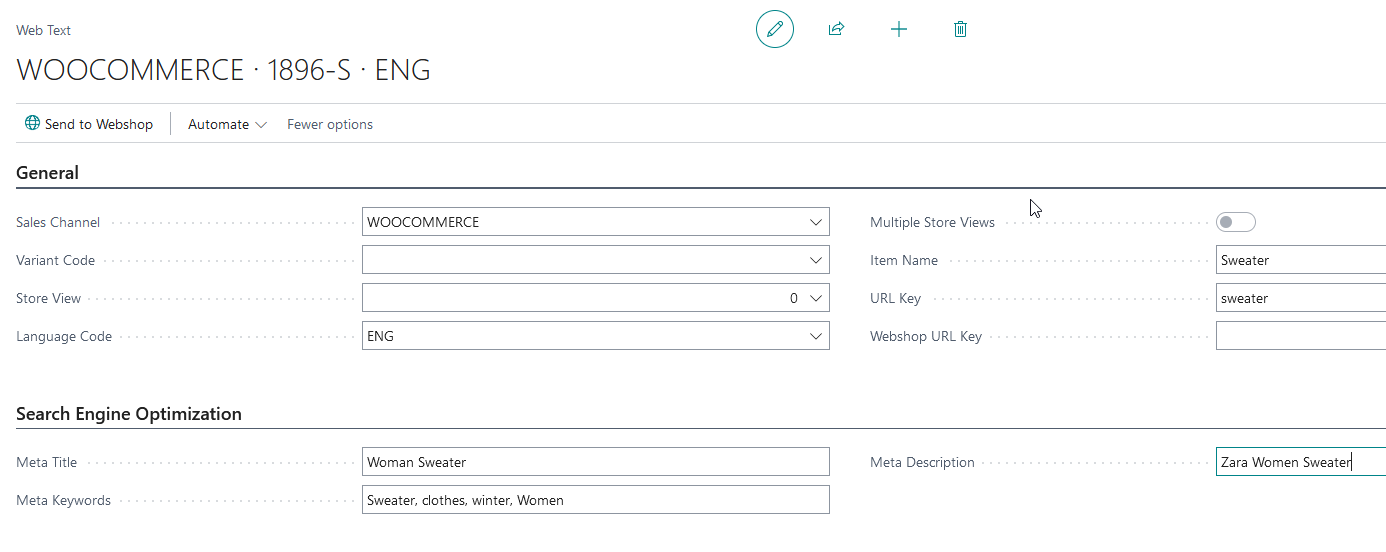Click the trash delete icon
Screen dimensions: 1386x552
(961, 29)
